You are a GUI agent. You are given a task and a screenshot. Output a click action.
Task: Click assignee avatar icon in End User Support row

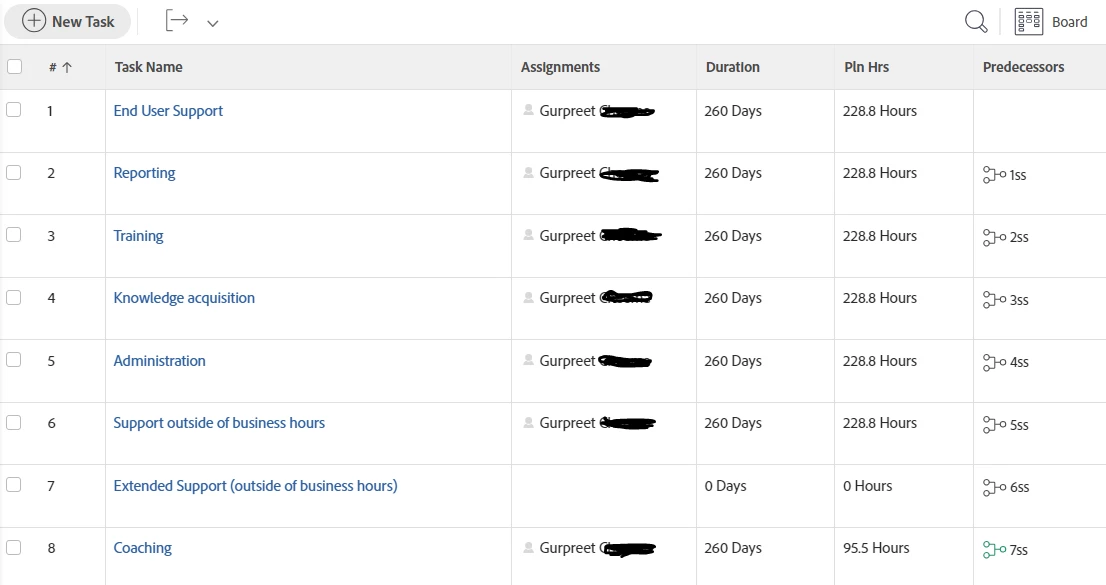pyautogui.click(x=528, y=110)
